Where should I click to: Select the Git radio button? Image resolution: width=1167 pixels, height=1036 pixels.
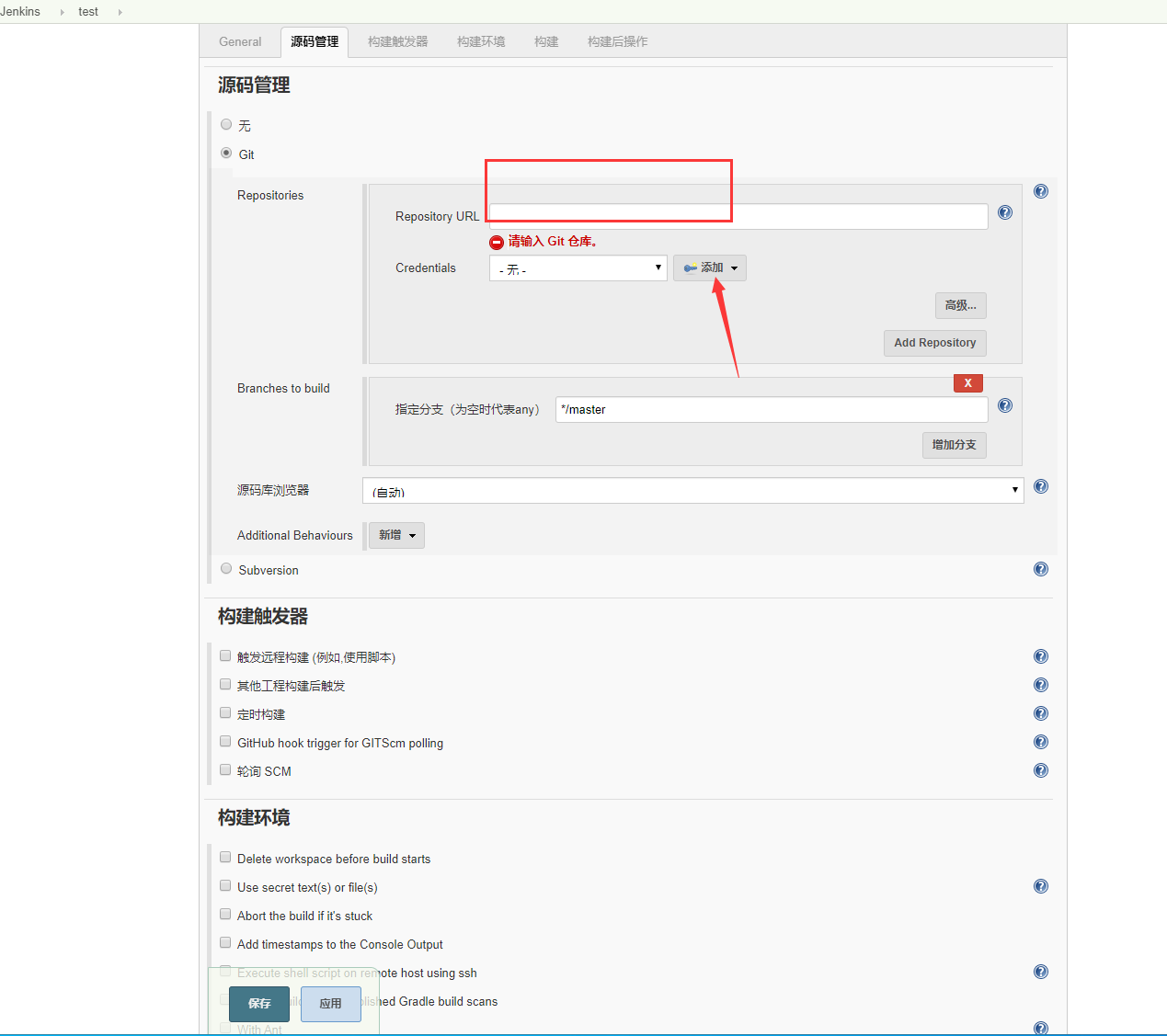226,154
